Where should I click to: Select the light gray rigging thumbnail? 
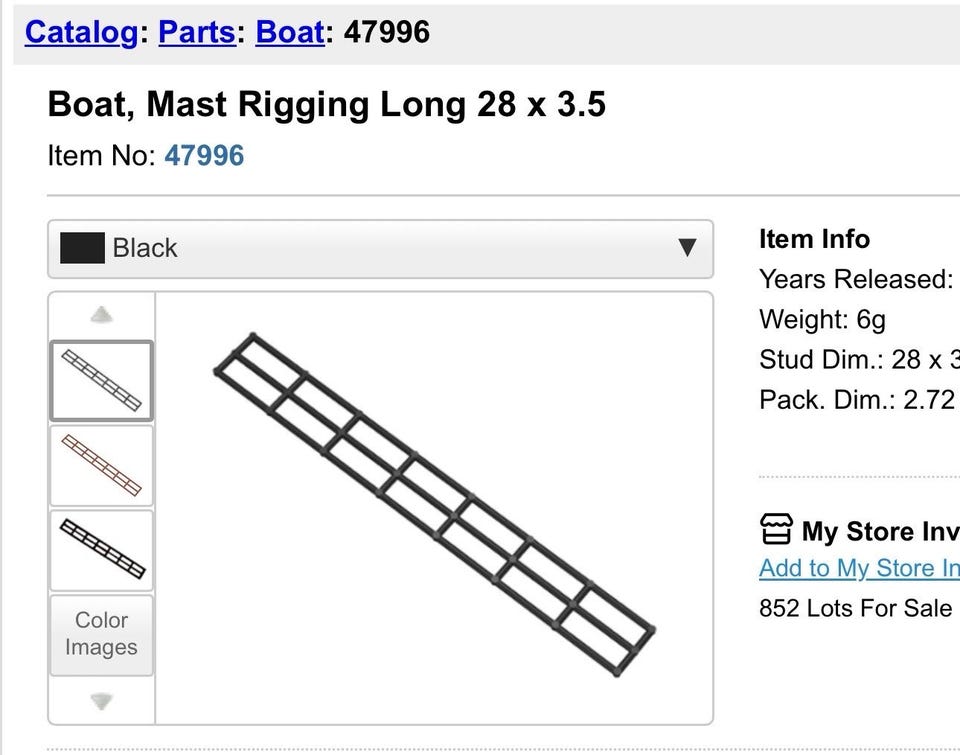[x=101, y=380]
